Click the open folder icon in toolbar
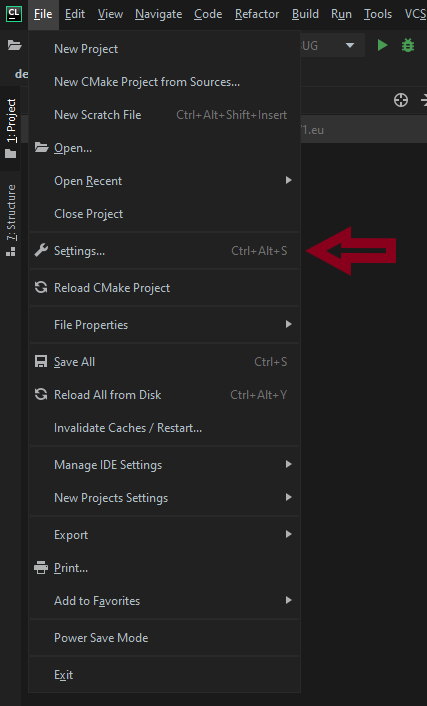The image size is (427, 706). pyautogui.click(x=14, y=45)
